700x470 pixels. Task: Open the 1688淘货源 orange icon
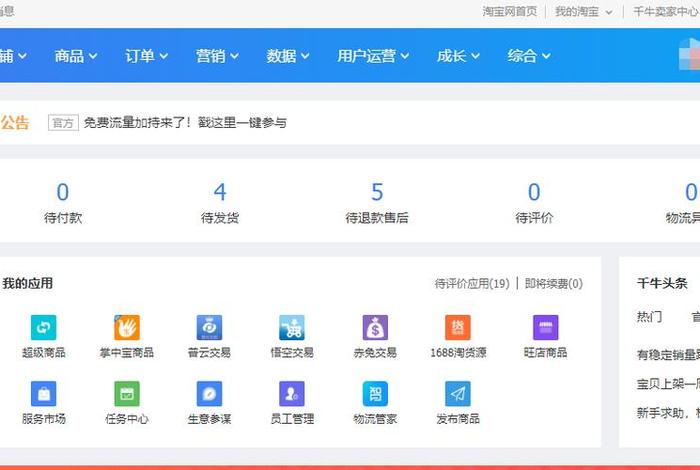coord(458,328)
